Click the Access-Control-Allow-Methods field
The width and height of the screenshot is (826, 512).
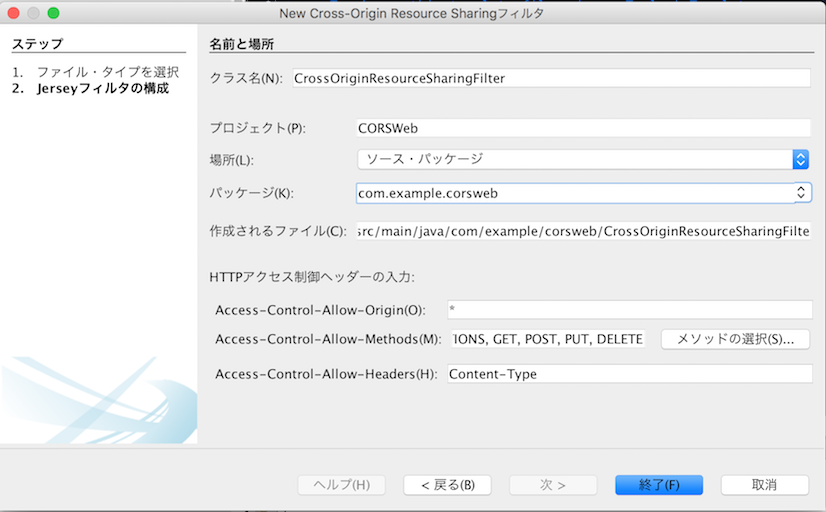click(x=548, y=339)
